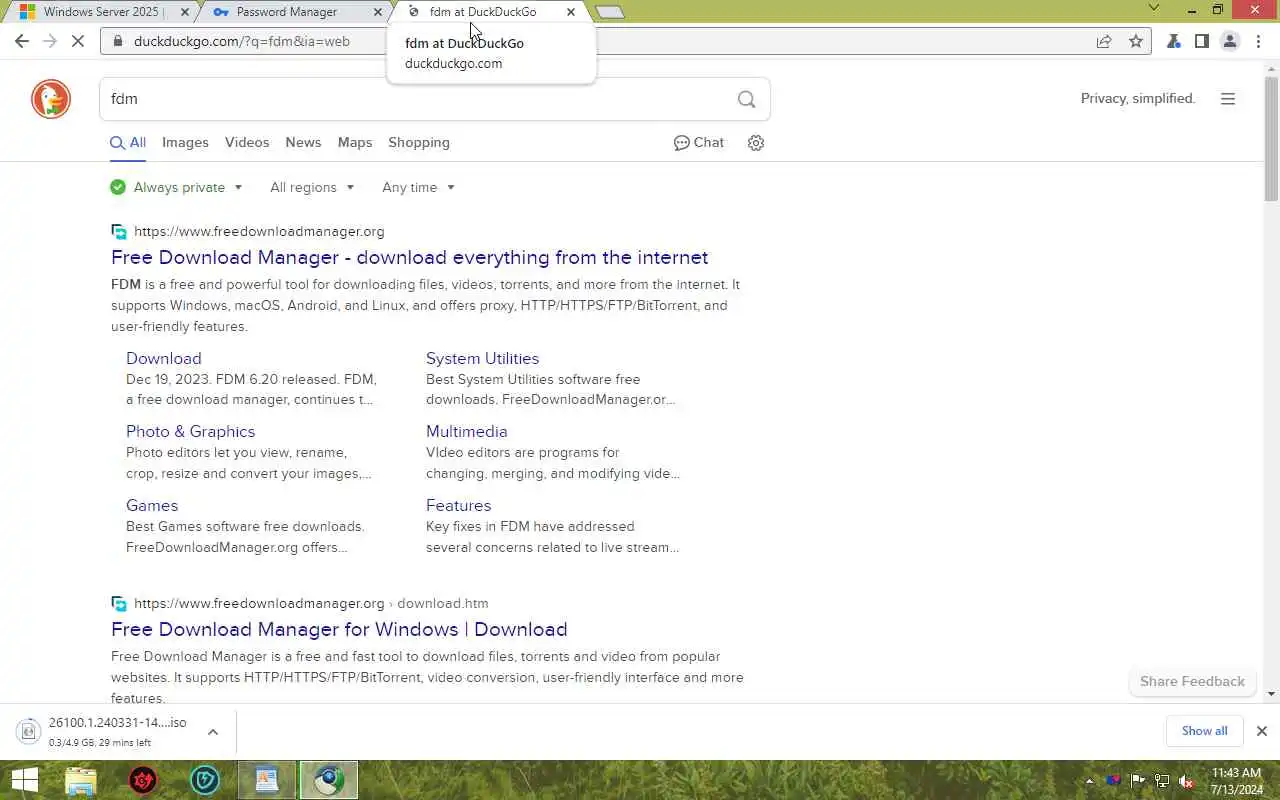Open the Multimedia sitelink

(466, 431)
